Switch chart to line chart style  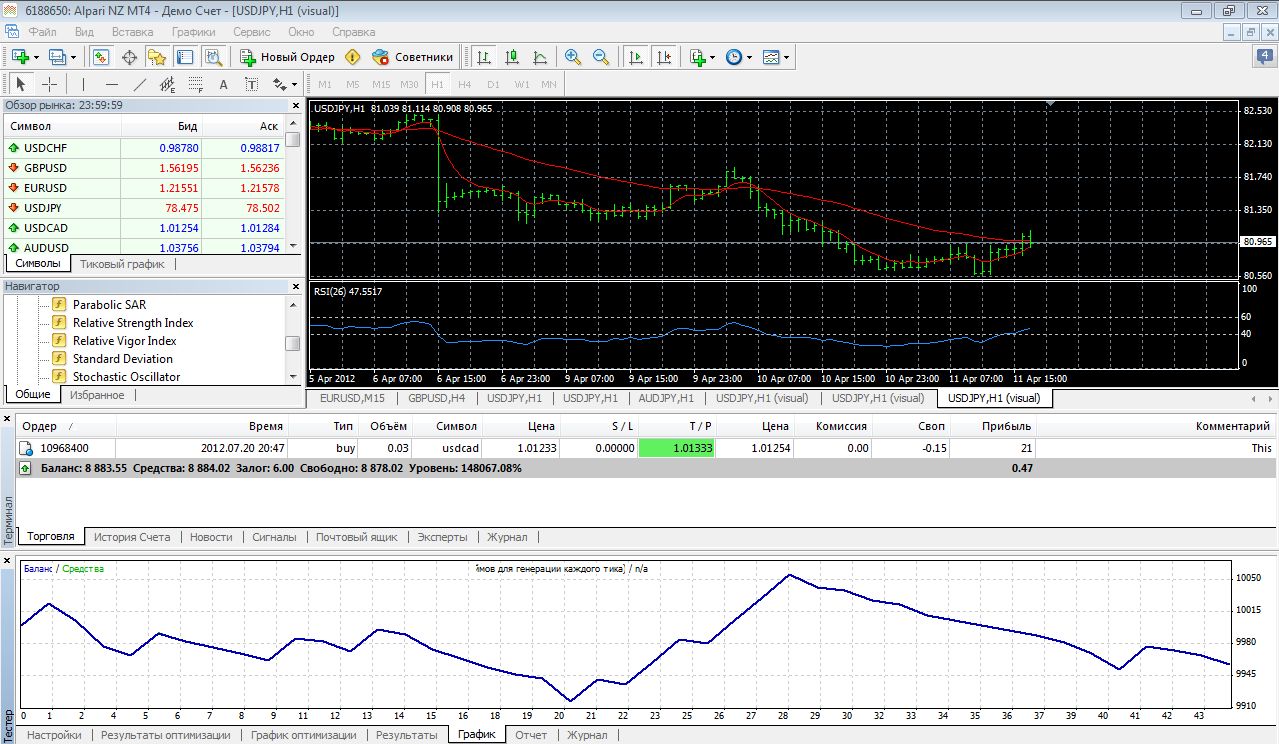540,57
